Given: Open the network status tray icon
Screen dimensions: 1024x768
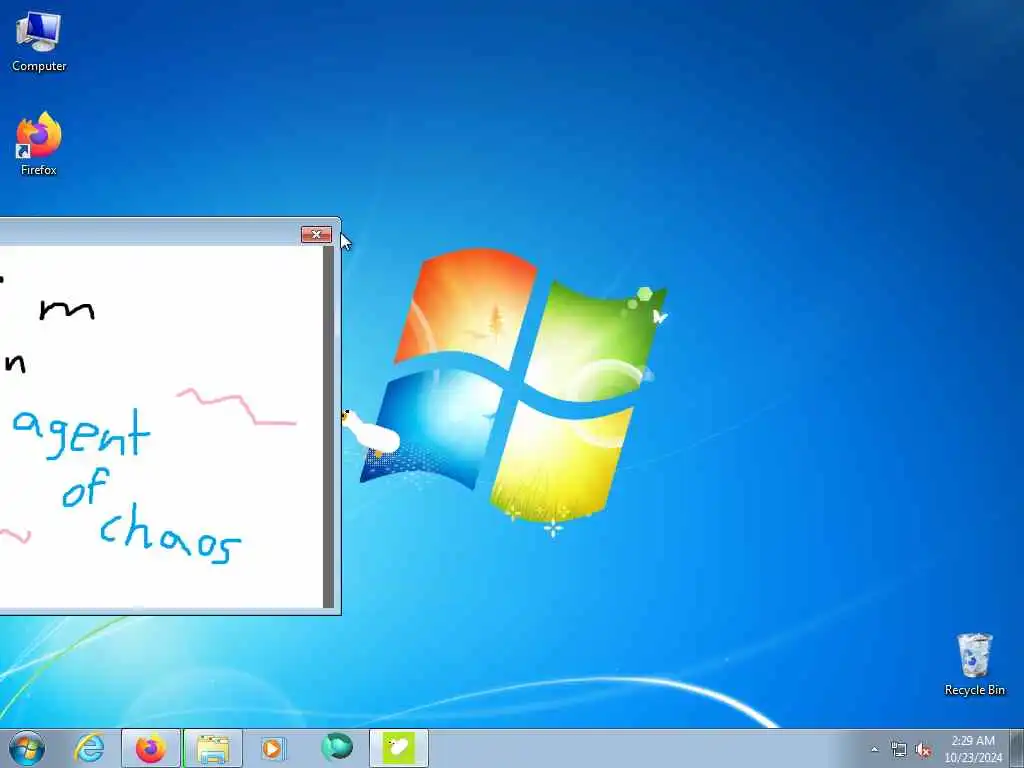Looking at the screenshot, I should point(899,749).
